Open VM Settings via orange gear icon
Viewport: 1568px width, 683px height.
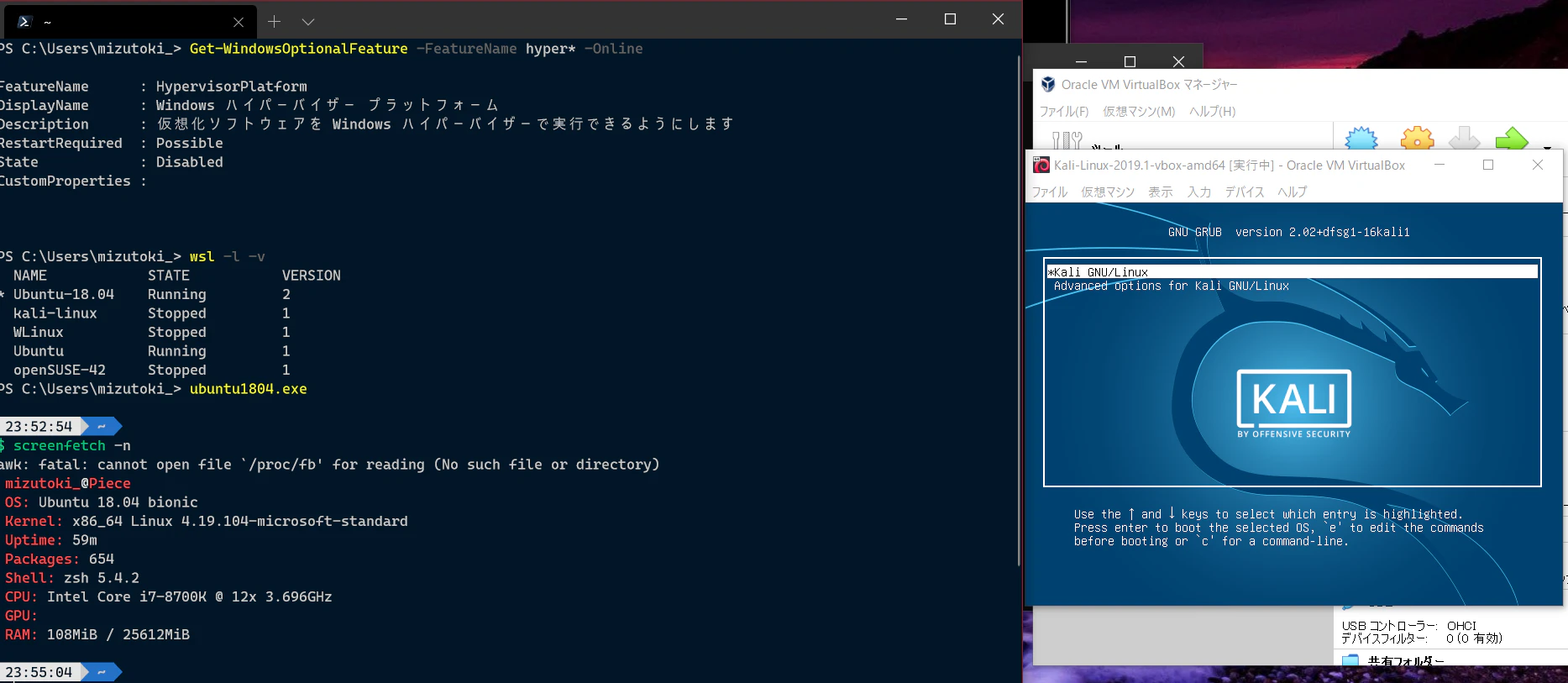pyautogui.click(x=1417, y=139)
